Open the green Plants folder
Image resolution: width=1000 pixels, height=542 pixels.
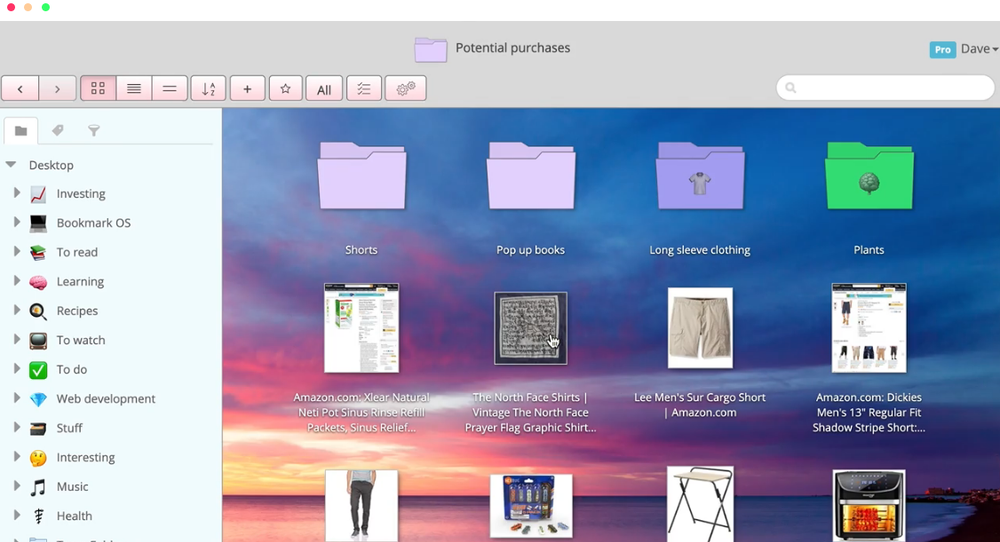pyautogui.click(x=869, y=177)
